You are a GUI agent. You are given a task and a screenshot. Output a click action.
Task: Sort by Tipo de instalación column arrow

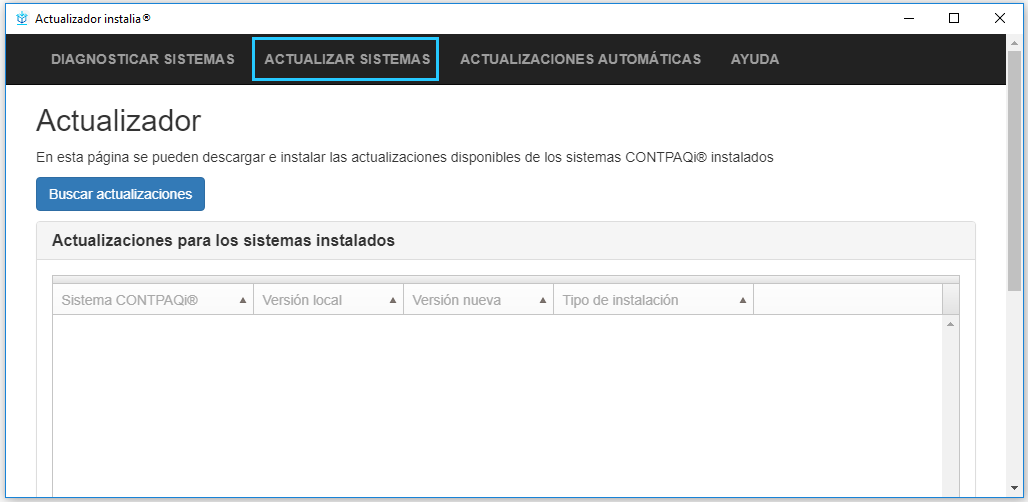click(x=743, y=300)
